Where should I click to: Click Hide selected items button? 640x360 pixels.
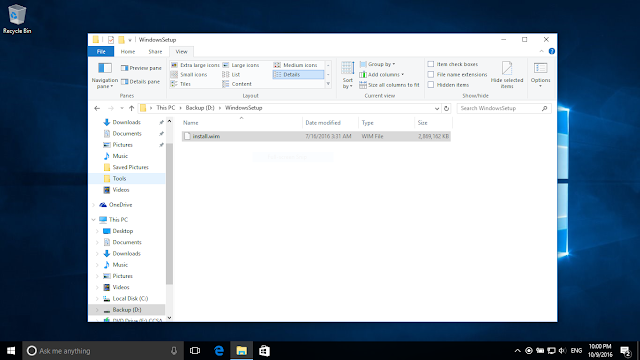(507, 75)
